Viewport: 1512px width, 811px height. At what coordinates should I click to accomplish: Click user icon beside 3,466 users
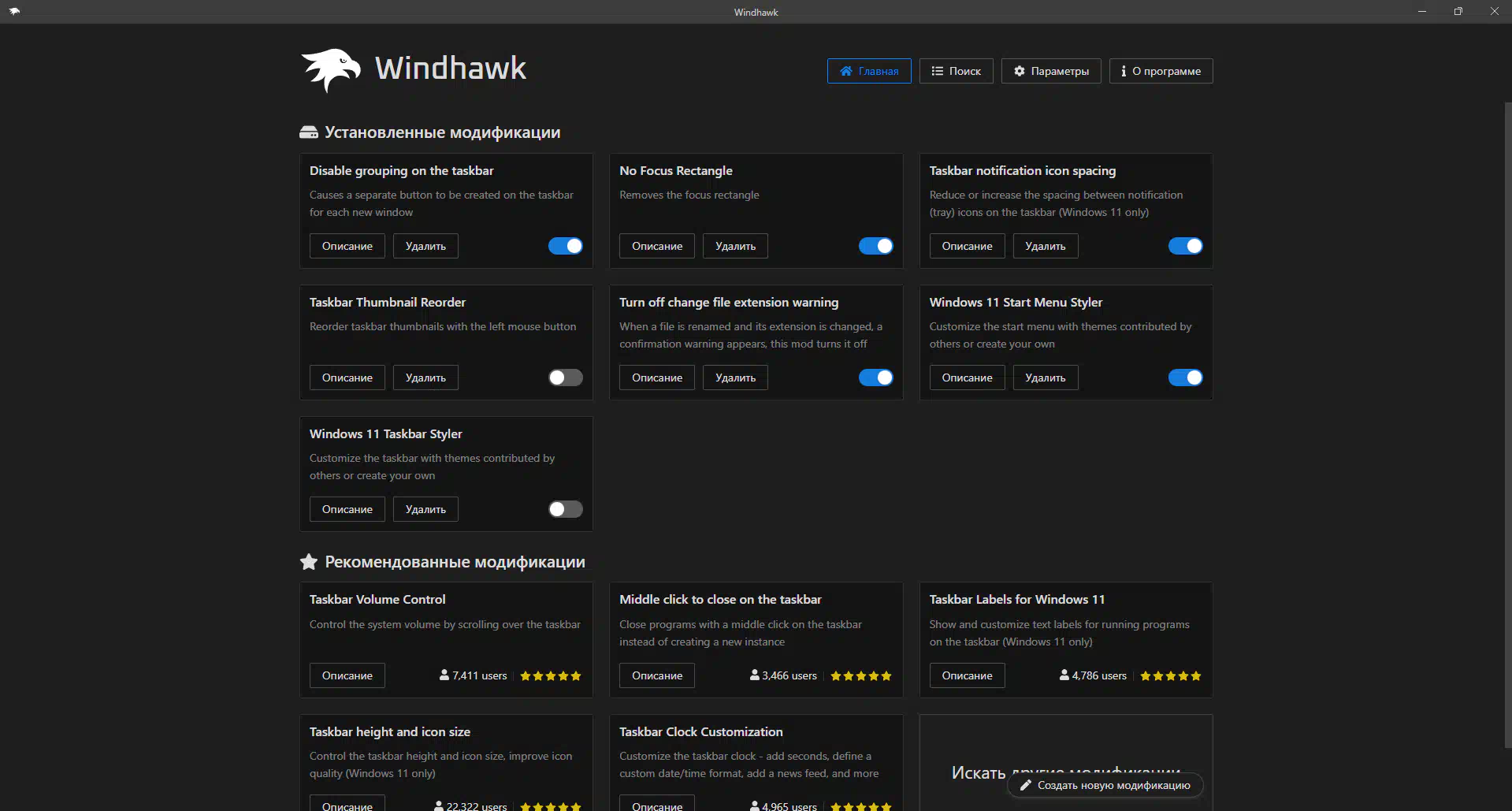click(x=755, y=675)
